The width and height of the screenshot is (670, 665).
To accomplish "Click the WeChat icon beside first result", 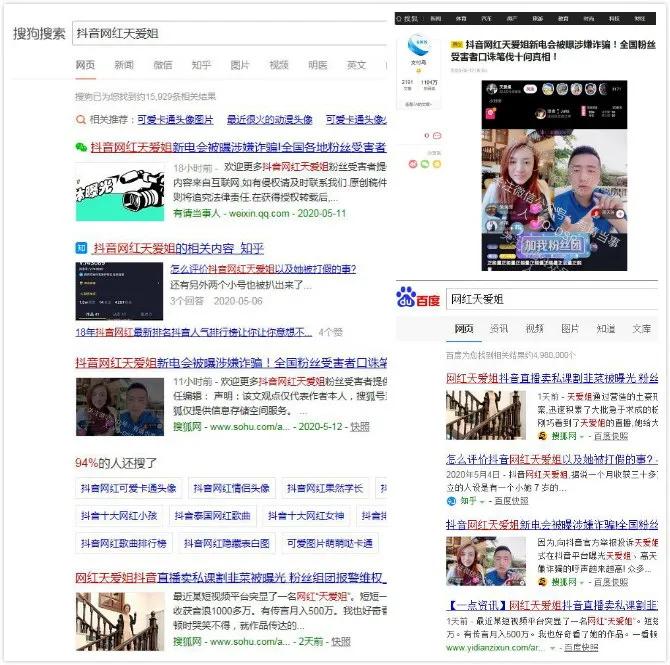I will 81,147.
